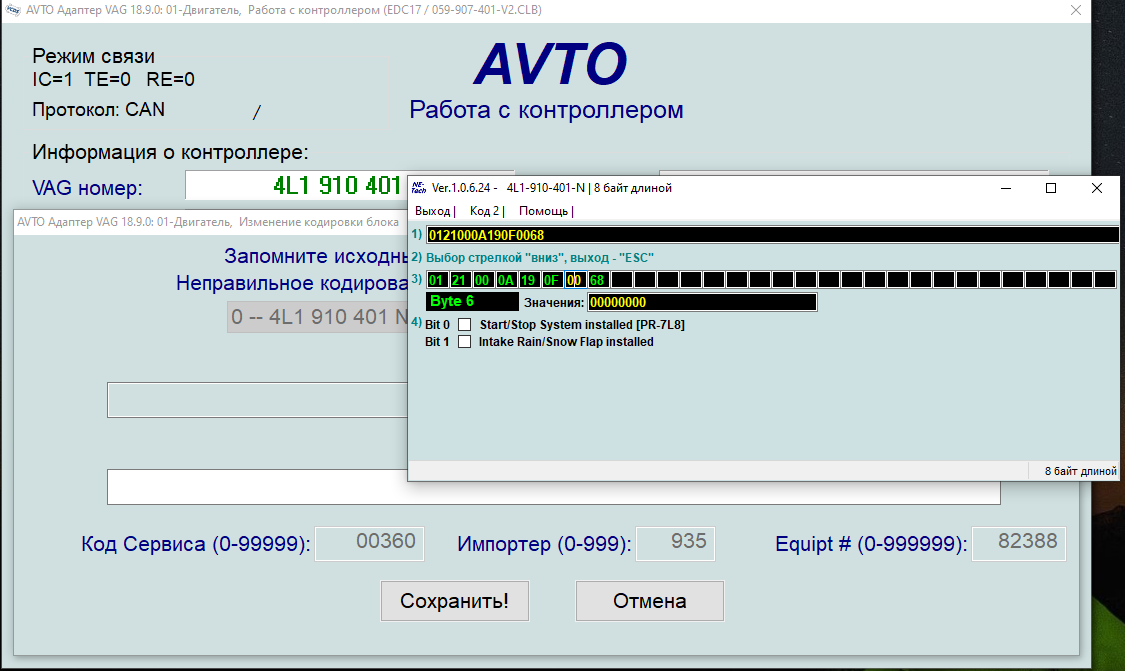1125x671 pixels.
Task: Select byte cell 19 in coding row
Action: (x=528, y=280)
